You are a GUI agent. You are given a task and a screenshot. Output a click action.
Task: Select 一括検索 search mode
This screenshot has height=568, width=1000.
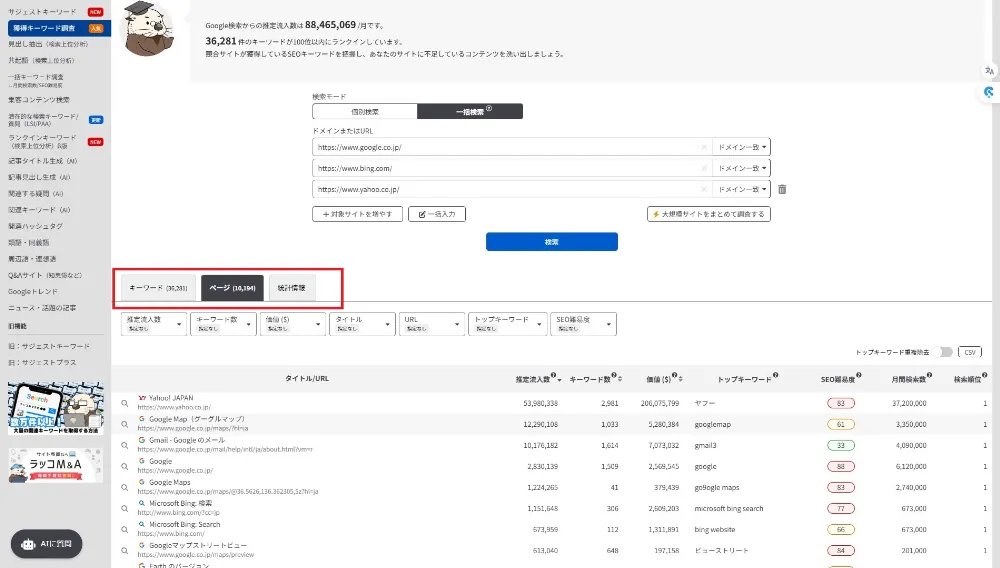470,112
